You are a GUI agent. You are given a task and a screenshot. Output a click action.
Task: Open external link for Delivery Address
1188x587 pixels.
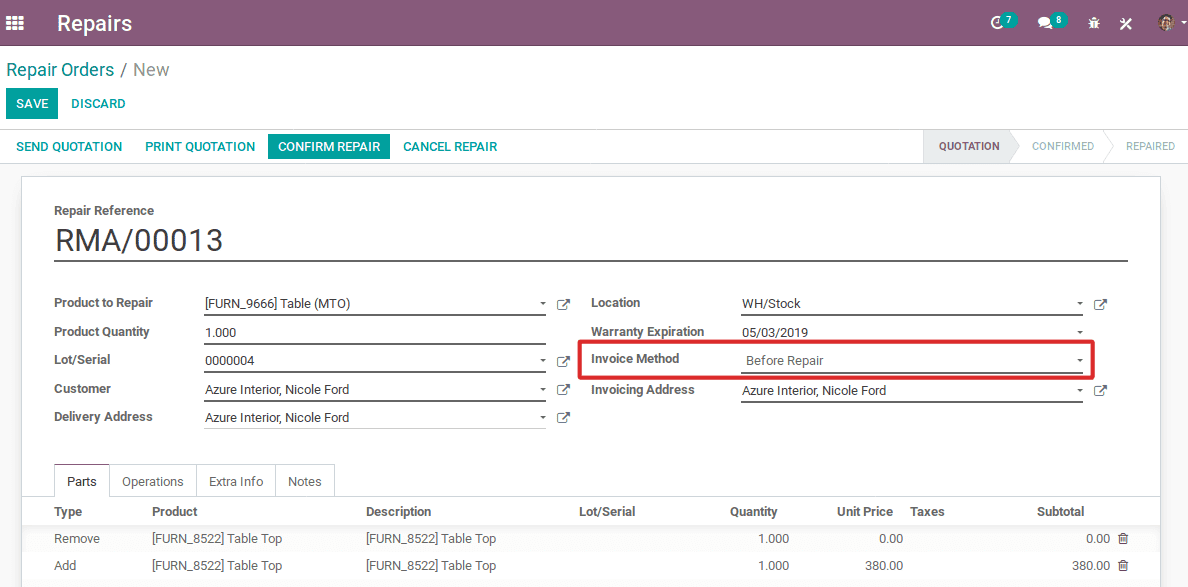pyautogui.click(x=563, y=418)
